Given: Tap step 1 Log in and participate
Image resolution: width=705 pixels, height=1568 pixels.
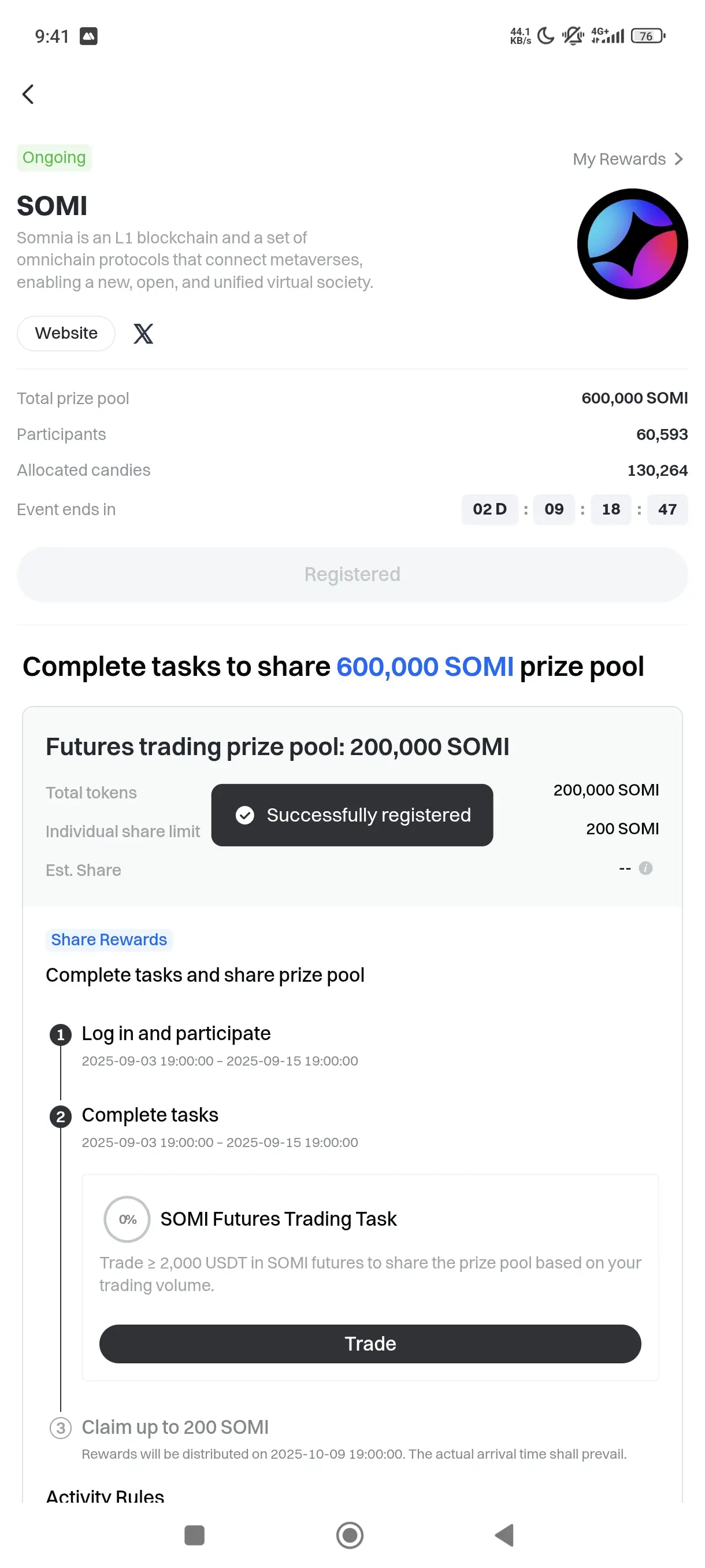Looking at the screenshot, I should pyautogui.click(x=176, y=1034).
